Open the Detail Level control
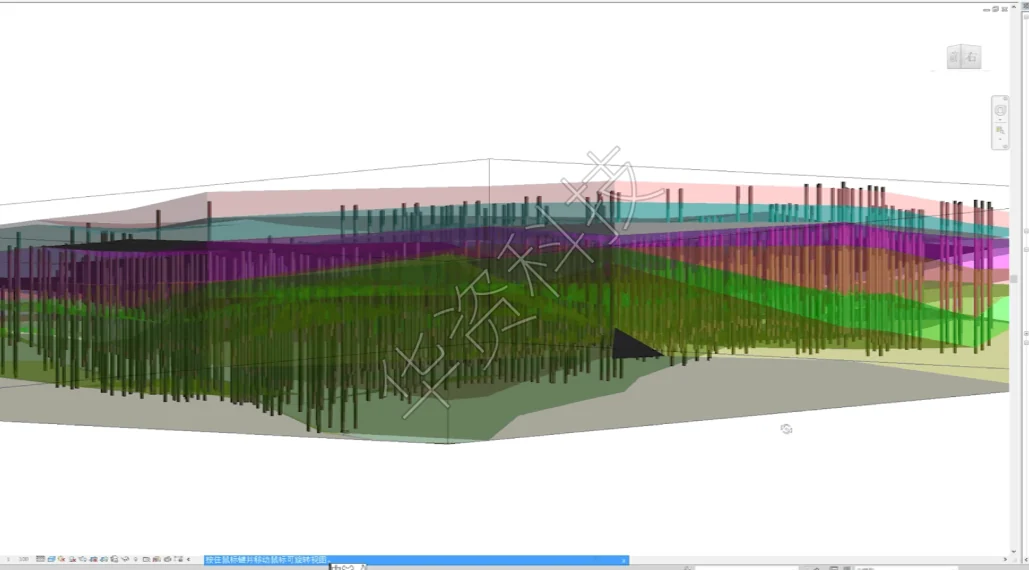 pos(40,560)
